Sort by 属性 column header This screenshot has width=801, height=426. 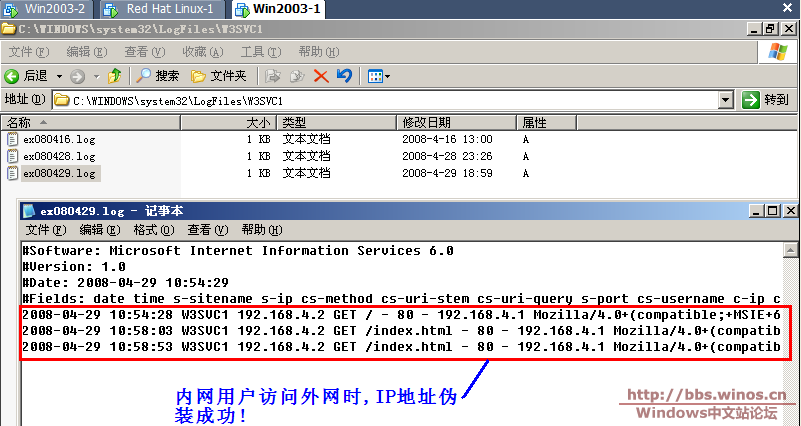pos(546,123)
